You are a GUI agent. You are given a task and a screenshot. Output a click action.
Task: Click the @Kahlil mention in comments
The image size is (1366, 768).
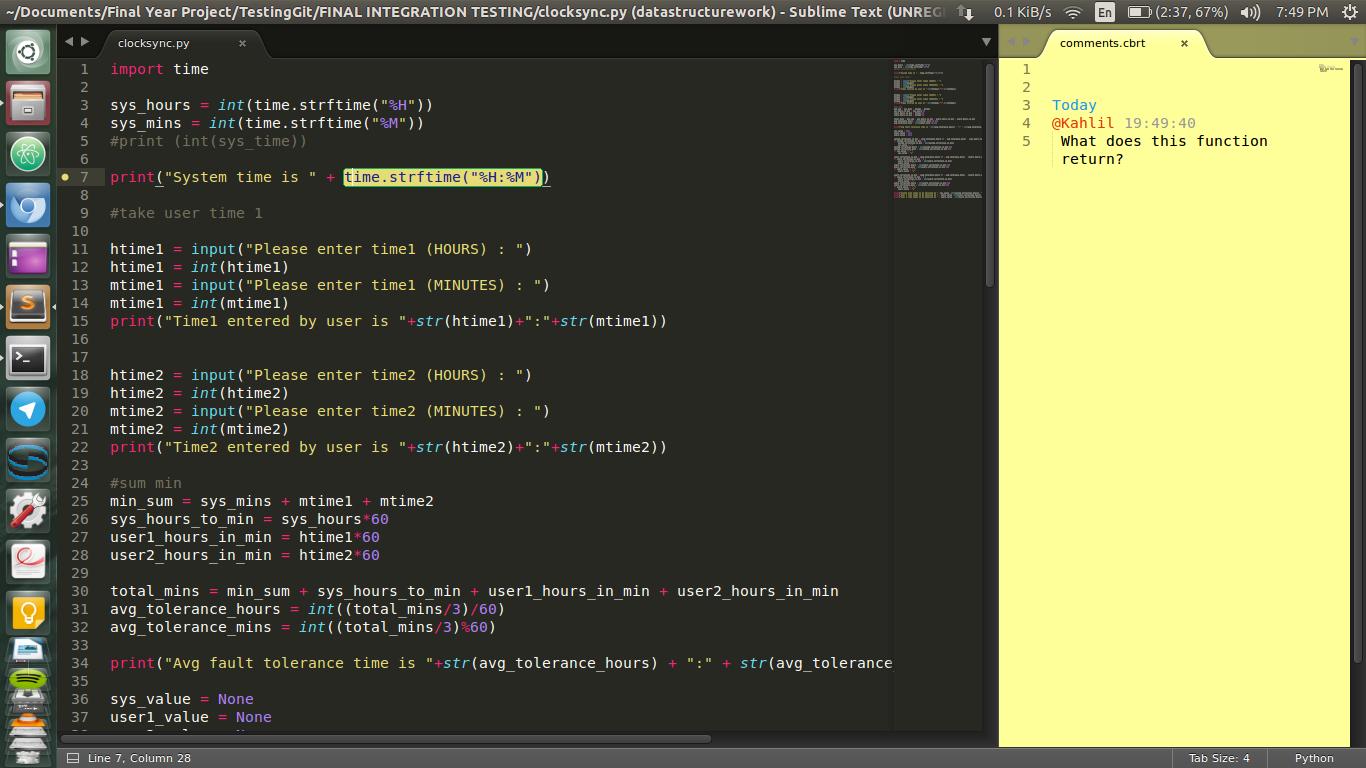tap(1082, 123)
